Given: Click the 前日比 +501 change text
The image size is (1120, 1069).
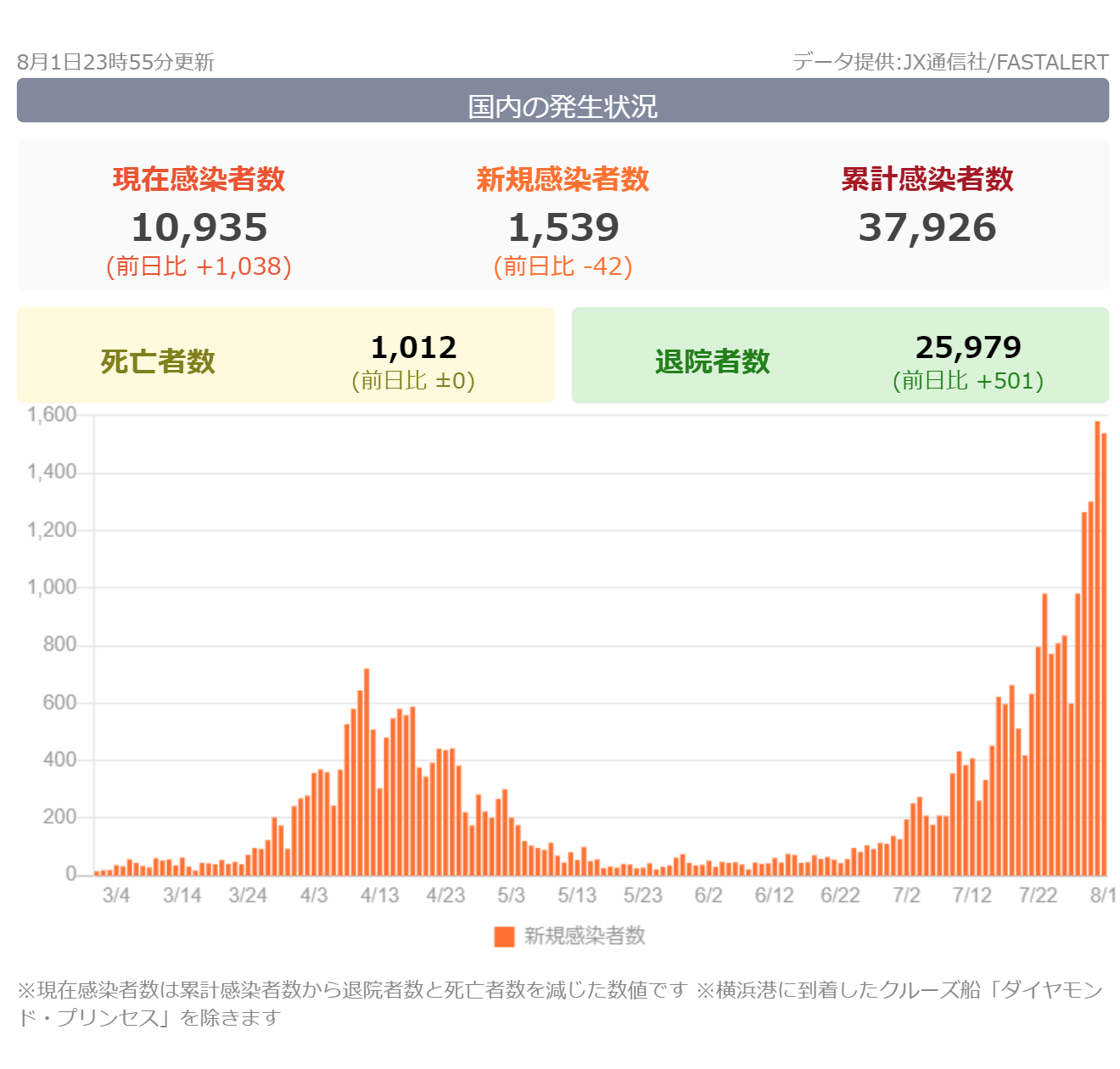Looking at the screenshot, I should [x=968, y=381].
